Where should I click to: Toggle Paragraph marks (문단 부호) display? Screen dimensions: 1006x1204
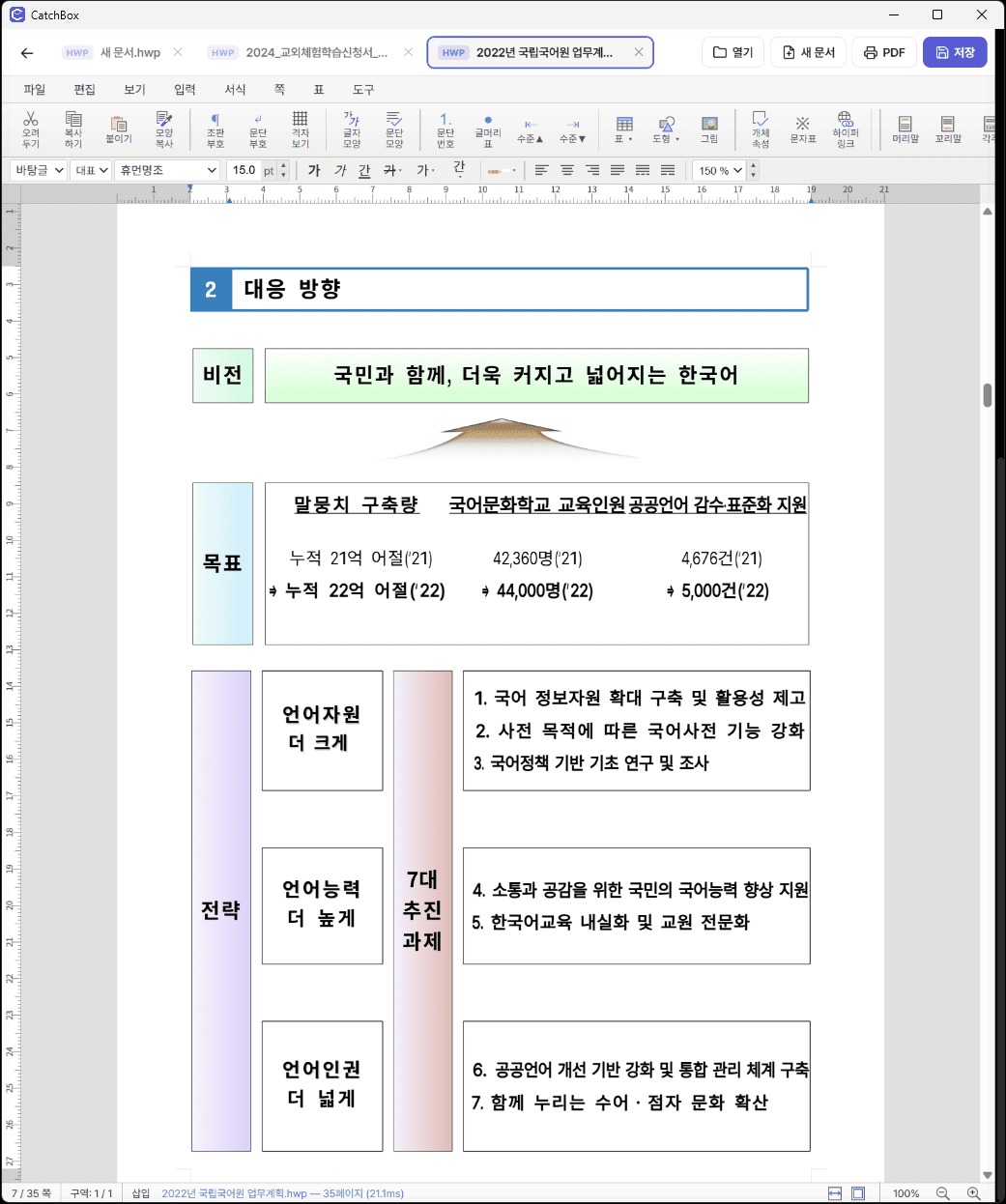[258, 129]
